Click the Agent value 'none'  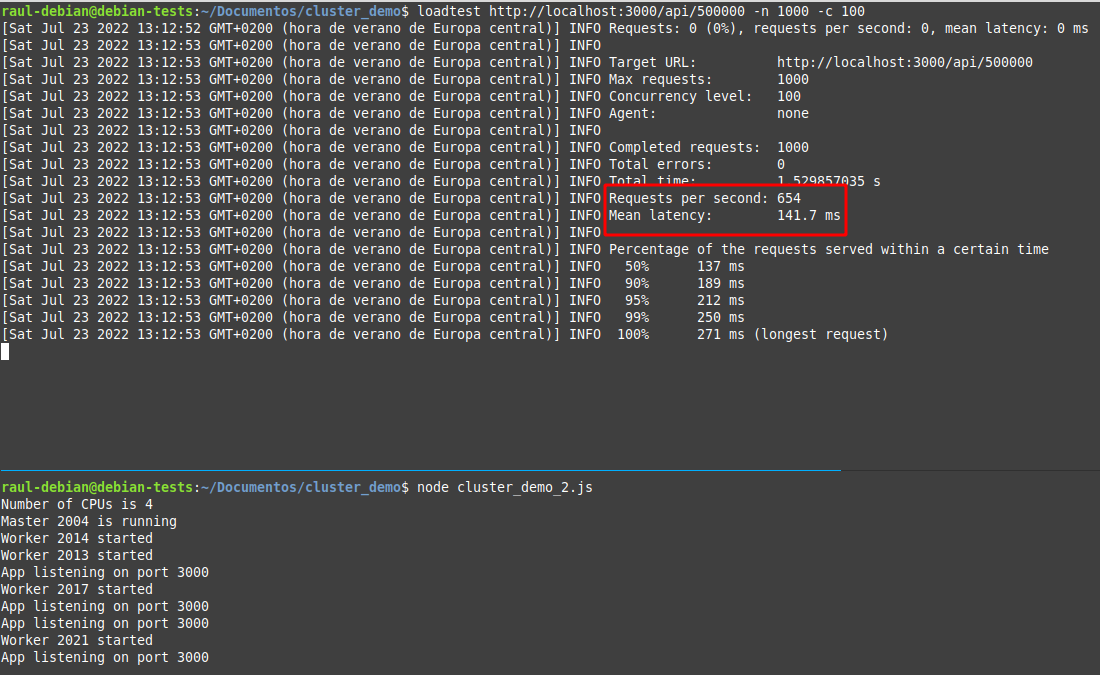coord(792,113)
